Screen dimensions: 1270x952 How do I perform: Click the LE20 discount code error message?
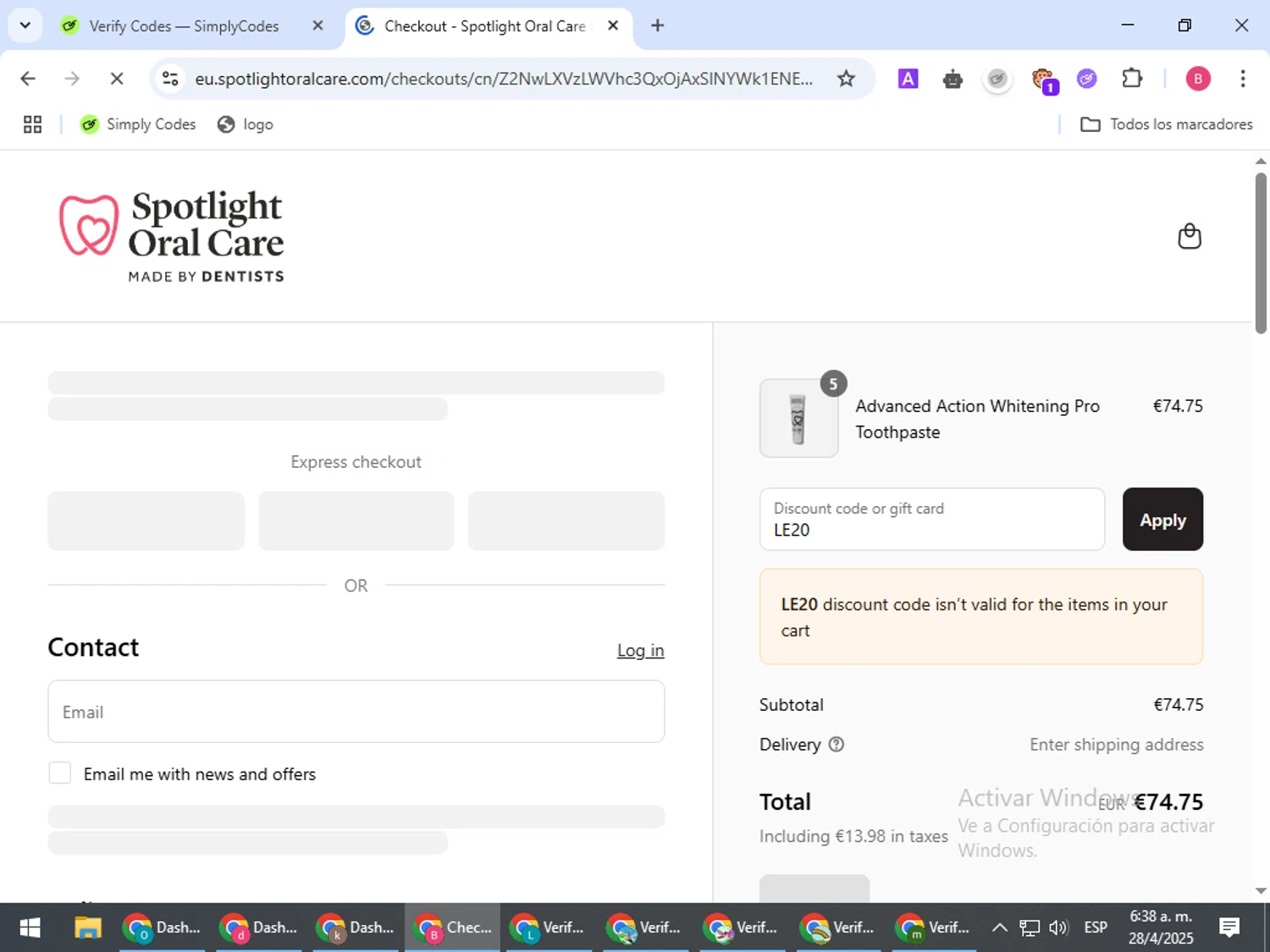tap(981, 617)
